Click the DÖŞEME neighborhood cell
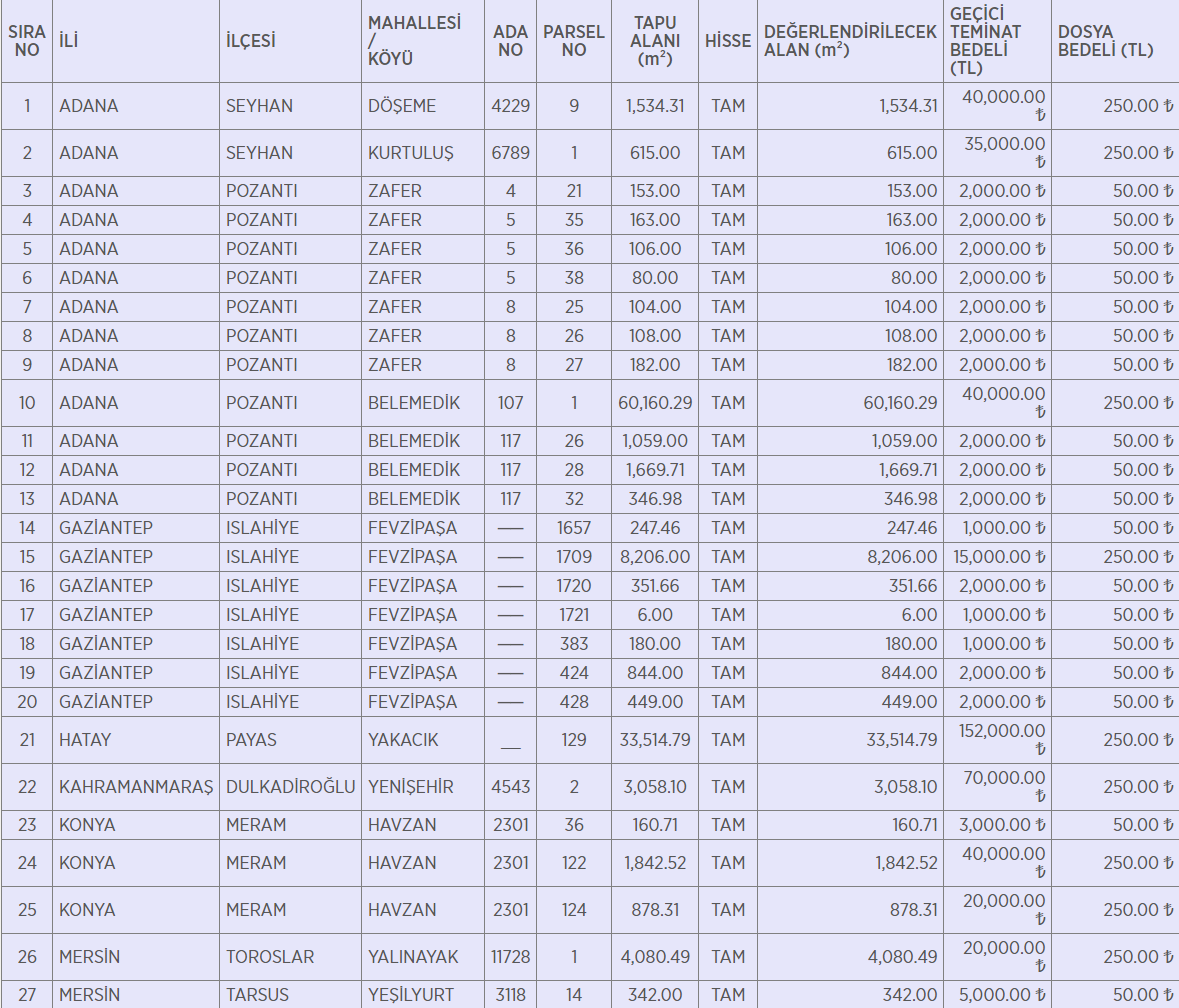Image resolution: width=1179 pixels, height=1008 pixels. [402, 106]
